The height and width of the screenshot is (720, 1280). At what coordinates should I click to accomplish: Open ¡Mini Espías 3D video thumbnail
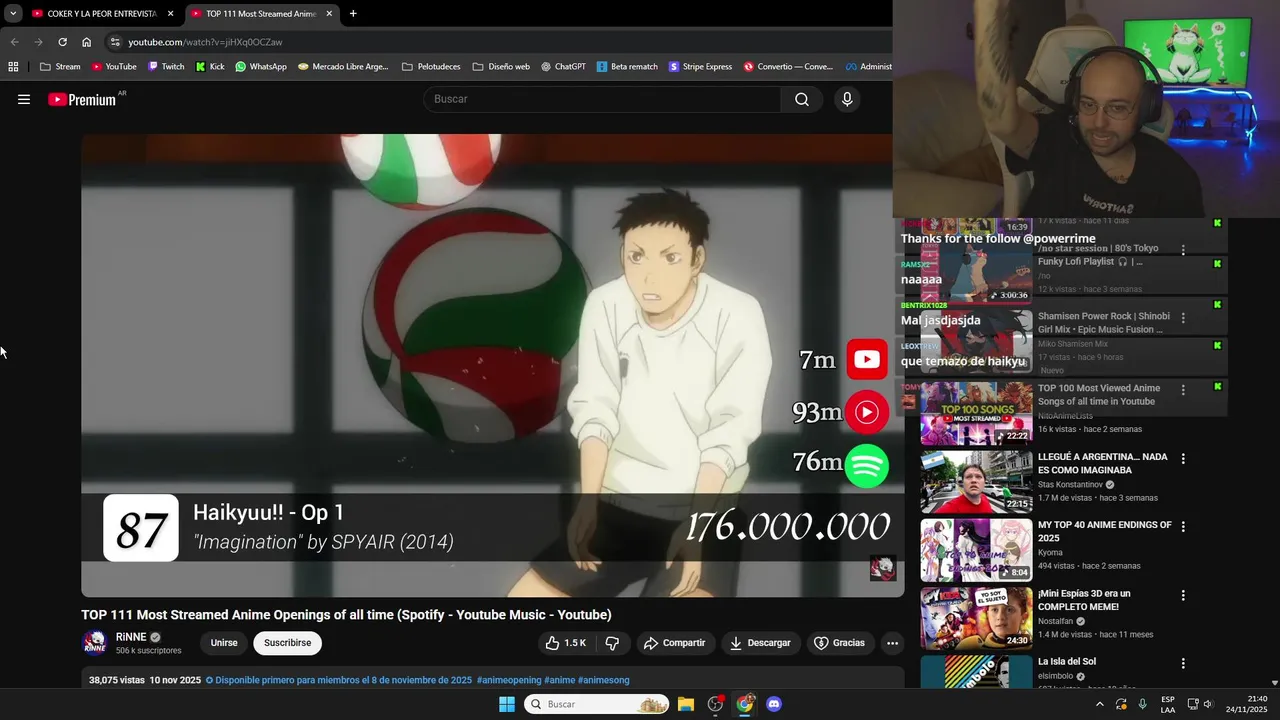pos(976,617)
